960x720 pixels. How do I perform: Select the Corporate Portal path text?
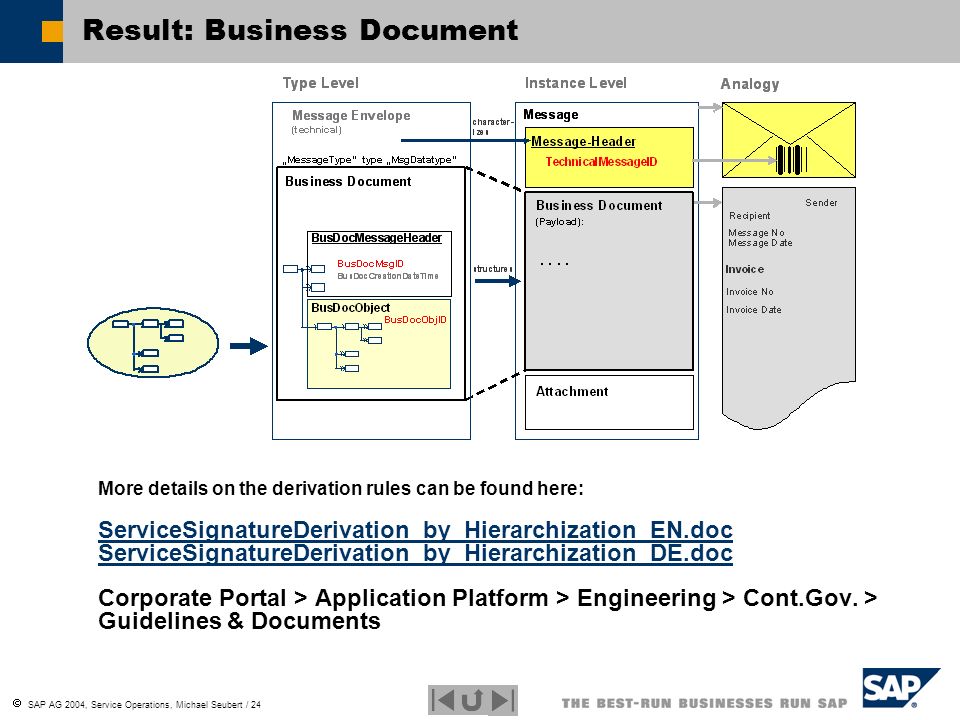click(x=487, y=609)
